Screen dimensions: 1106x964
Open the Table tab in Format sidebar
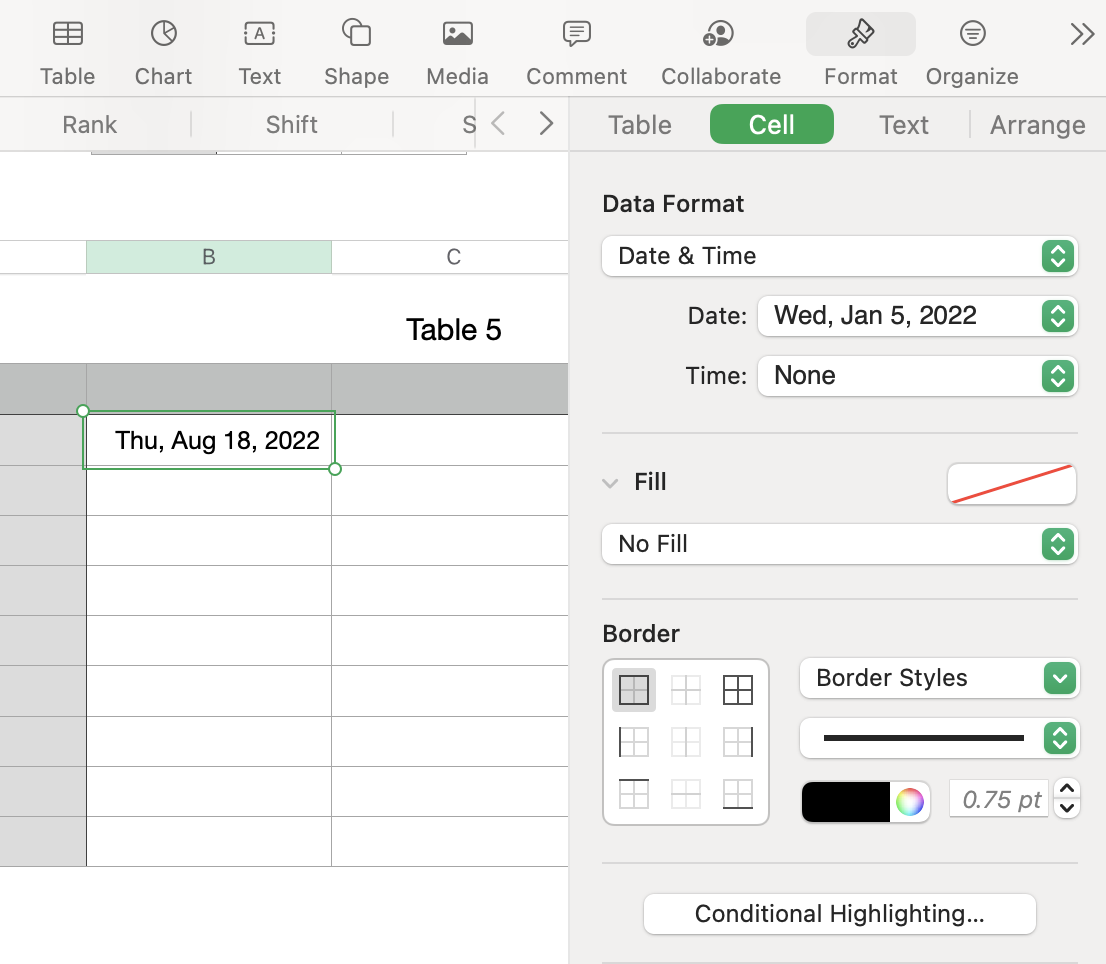click(x=639, y=124)
